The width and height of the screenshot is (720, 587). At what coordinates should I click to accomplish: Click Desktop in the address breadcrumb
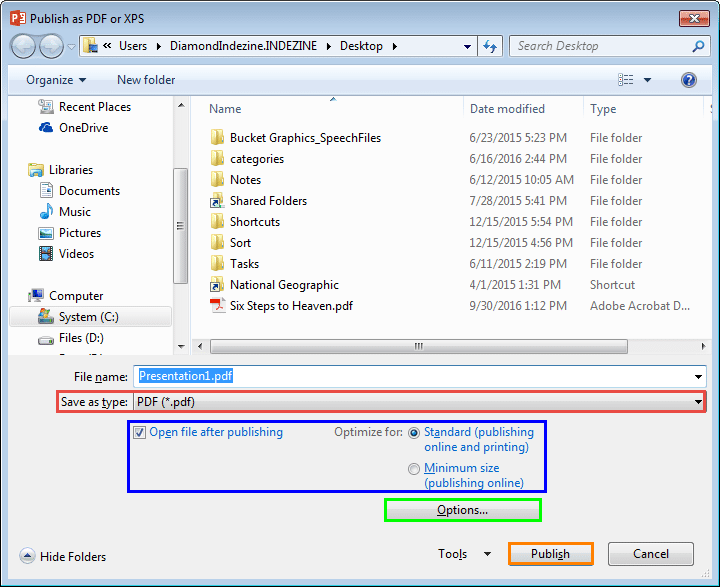(x=361, y=46)
